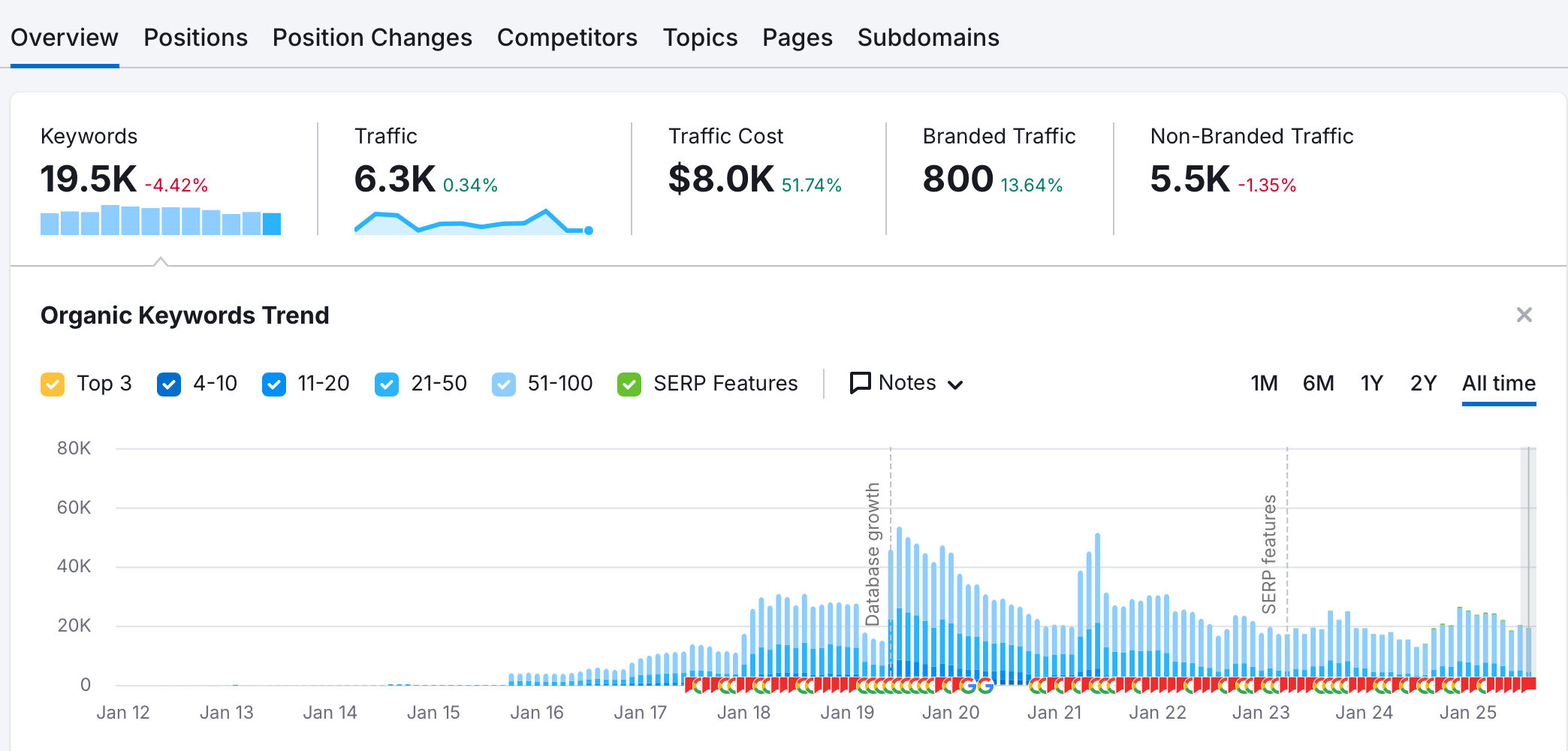Switch to the Positions tab
Image resolution: width=1568 pixels, height=751 pixels.
pyautogui.click(x=195, y=38)
